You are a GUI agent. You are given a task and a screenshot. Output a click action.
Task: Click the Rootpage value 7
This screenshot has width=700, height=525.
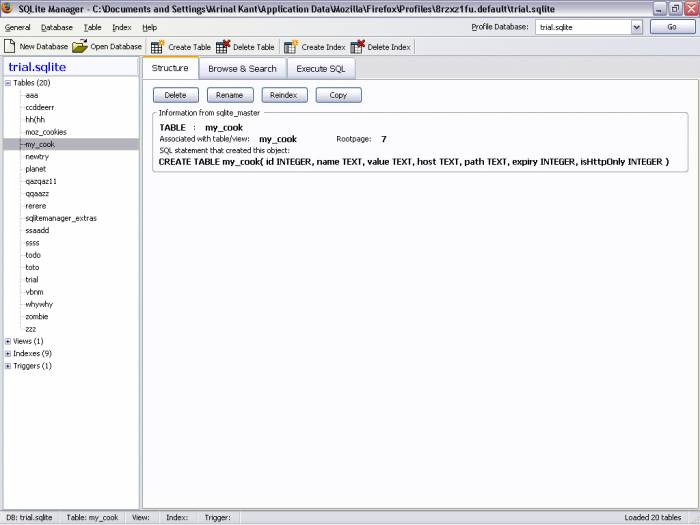(383, 139)
